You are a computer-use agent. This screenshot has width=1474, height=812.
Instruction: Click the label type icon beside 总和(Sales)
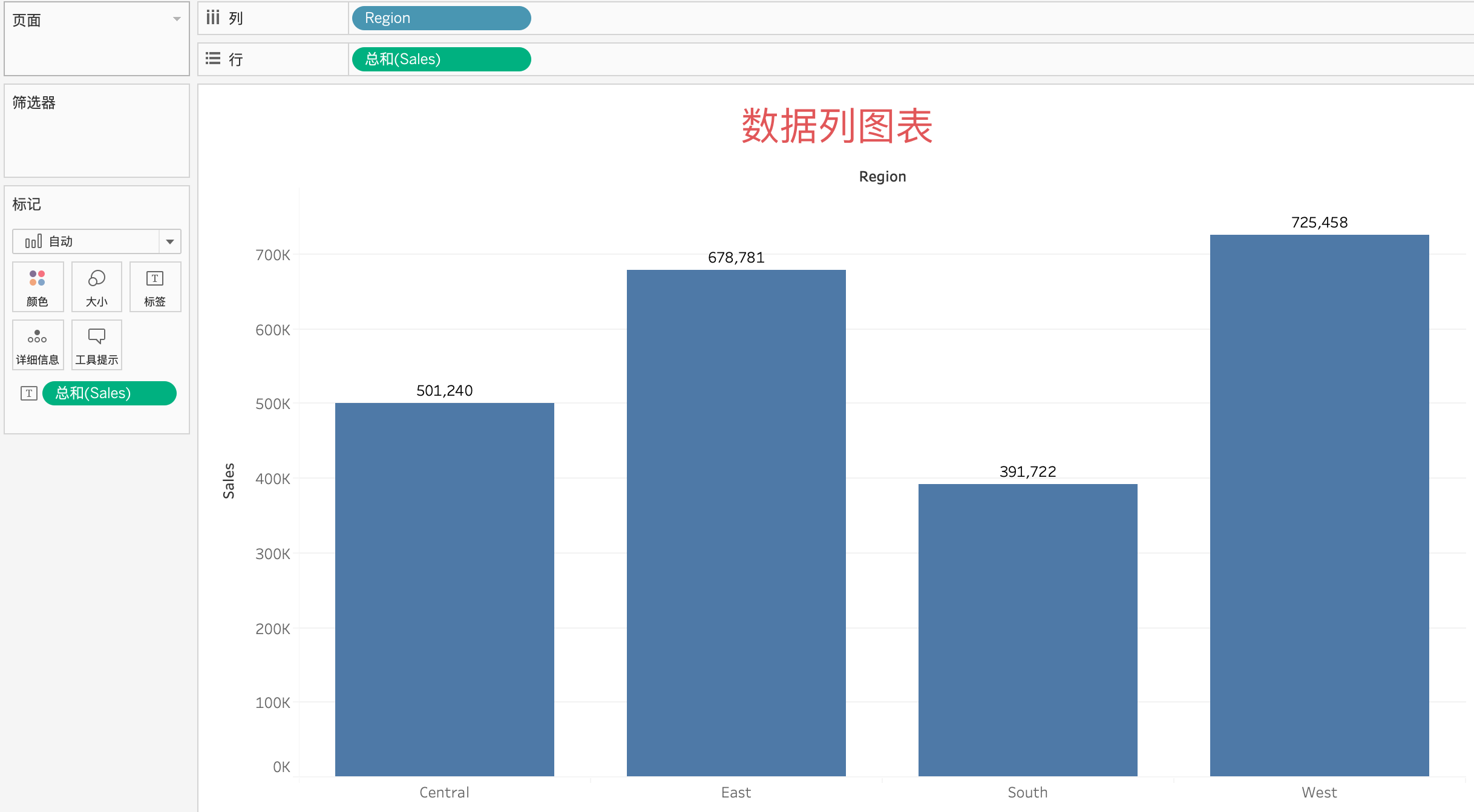point(29,393)
